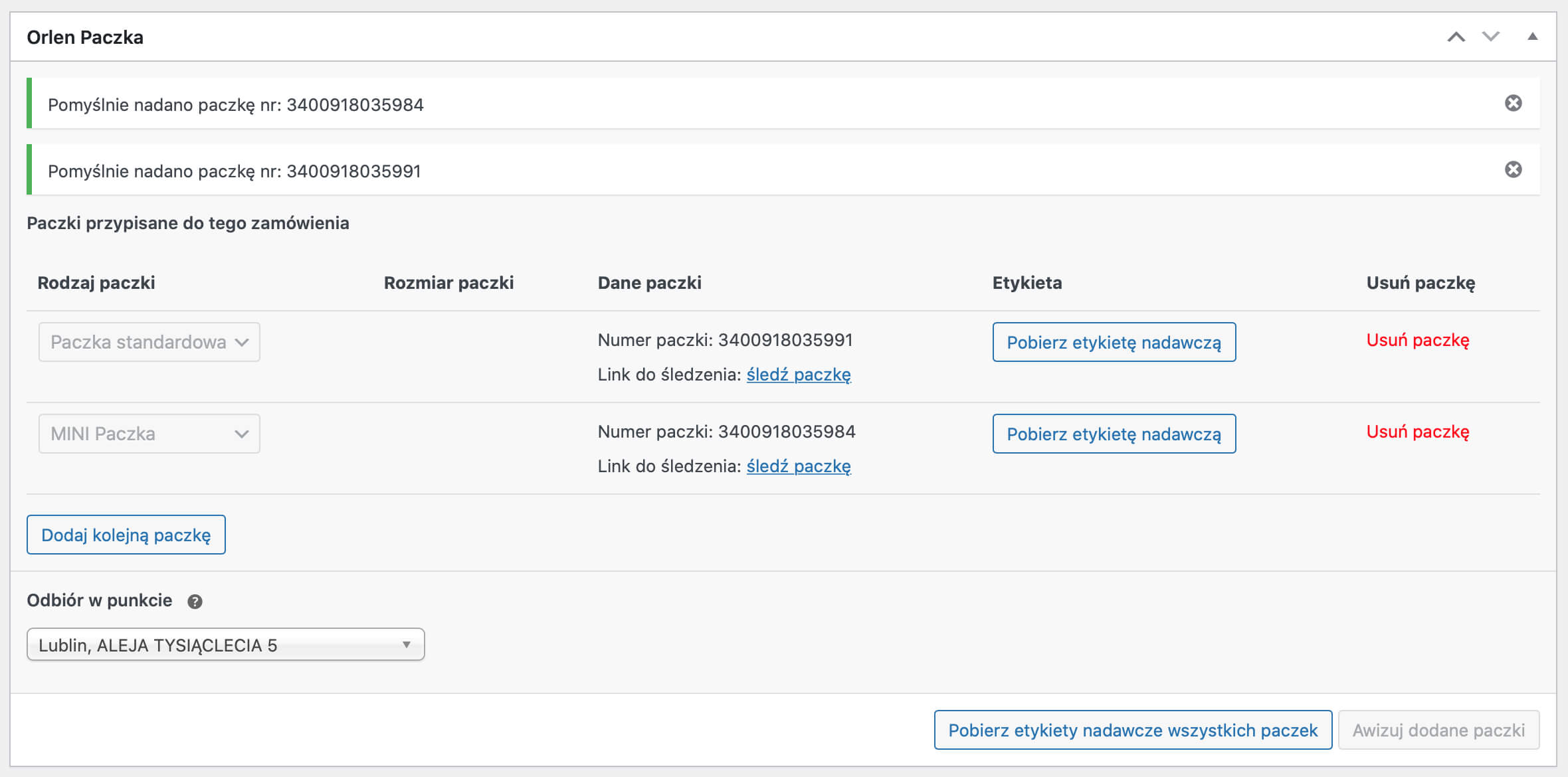Image resolution: width=1568 pixels, height=777 pixels.
Task: Click Paczki przypisane do tego zamówienia heading
Action: click(x=188, y=223)
